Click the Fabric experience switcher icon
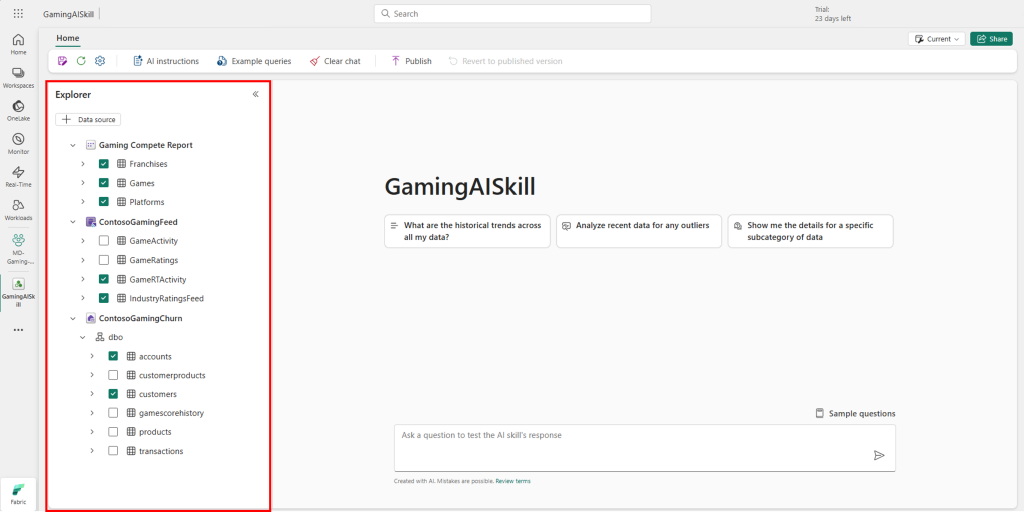Image resolution: width=1024 pixels, height=512 pixels. coord(18,494)
